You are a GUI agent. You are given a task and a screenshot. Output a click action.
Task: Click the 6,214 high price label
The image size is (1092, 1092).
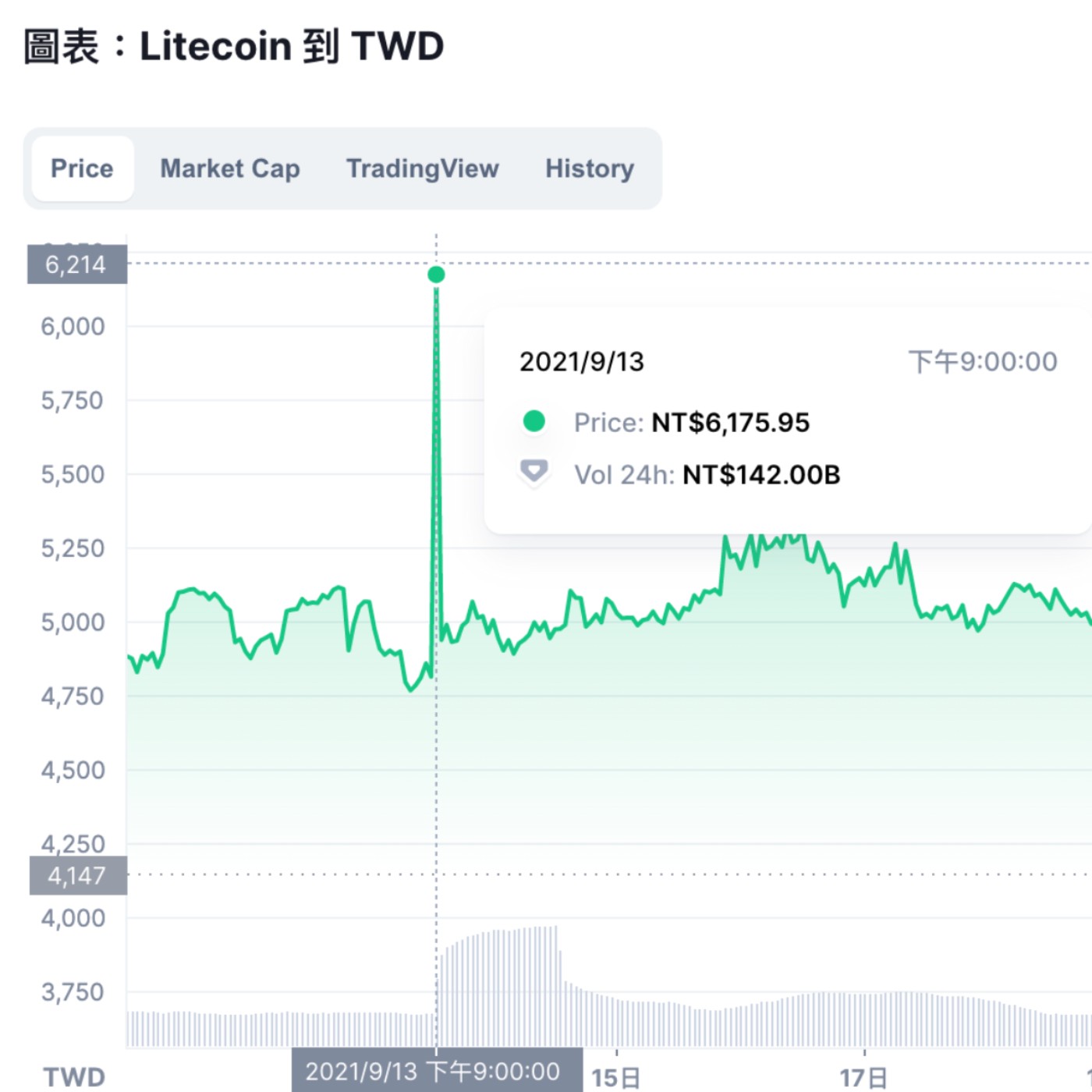click(76, 265)
